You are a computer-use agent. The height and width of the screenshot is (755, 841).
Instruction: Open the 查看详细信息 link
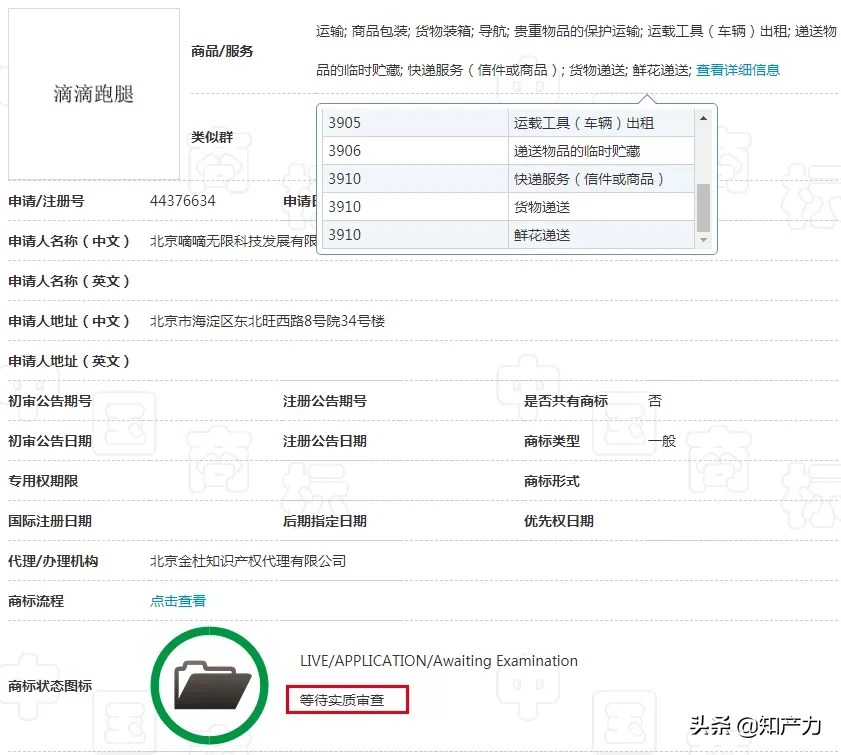click(x=737, y=70)
